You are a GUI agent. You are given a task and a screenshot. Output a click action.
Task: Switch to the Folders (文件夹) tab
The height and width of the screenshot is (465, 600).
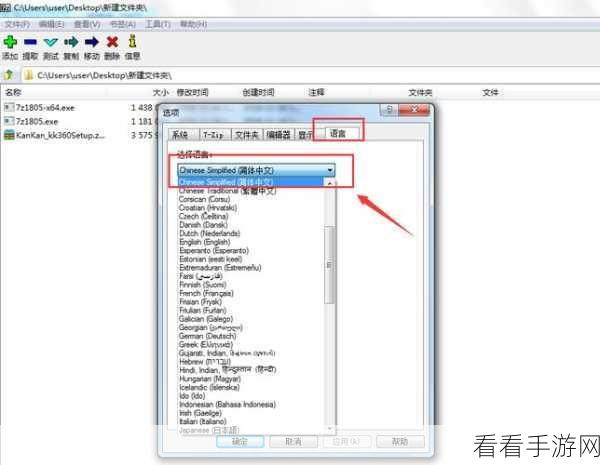pos(246,135)
